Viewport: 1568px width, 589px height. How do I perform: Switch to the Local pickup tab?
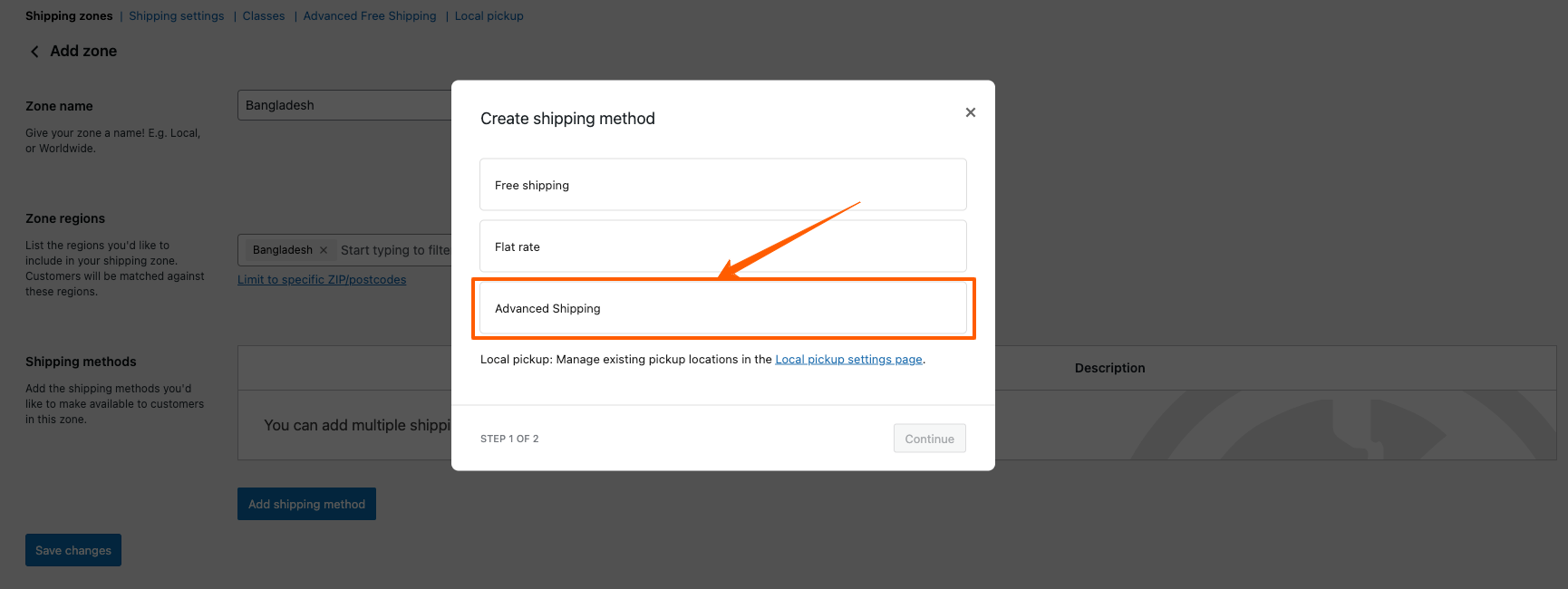click(489, 16)
